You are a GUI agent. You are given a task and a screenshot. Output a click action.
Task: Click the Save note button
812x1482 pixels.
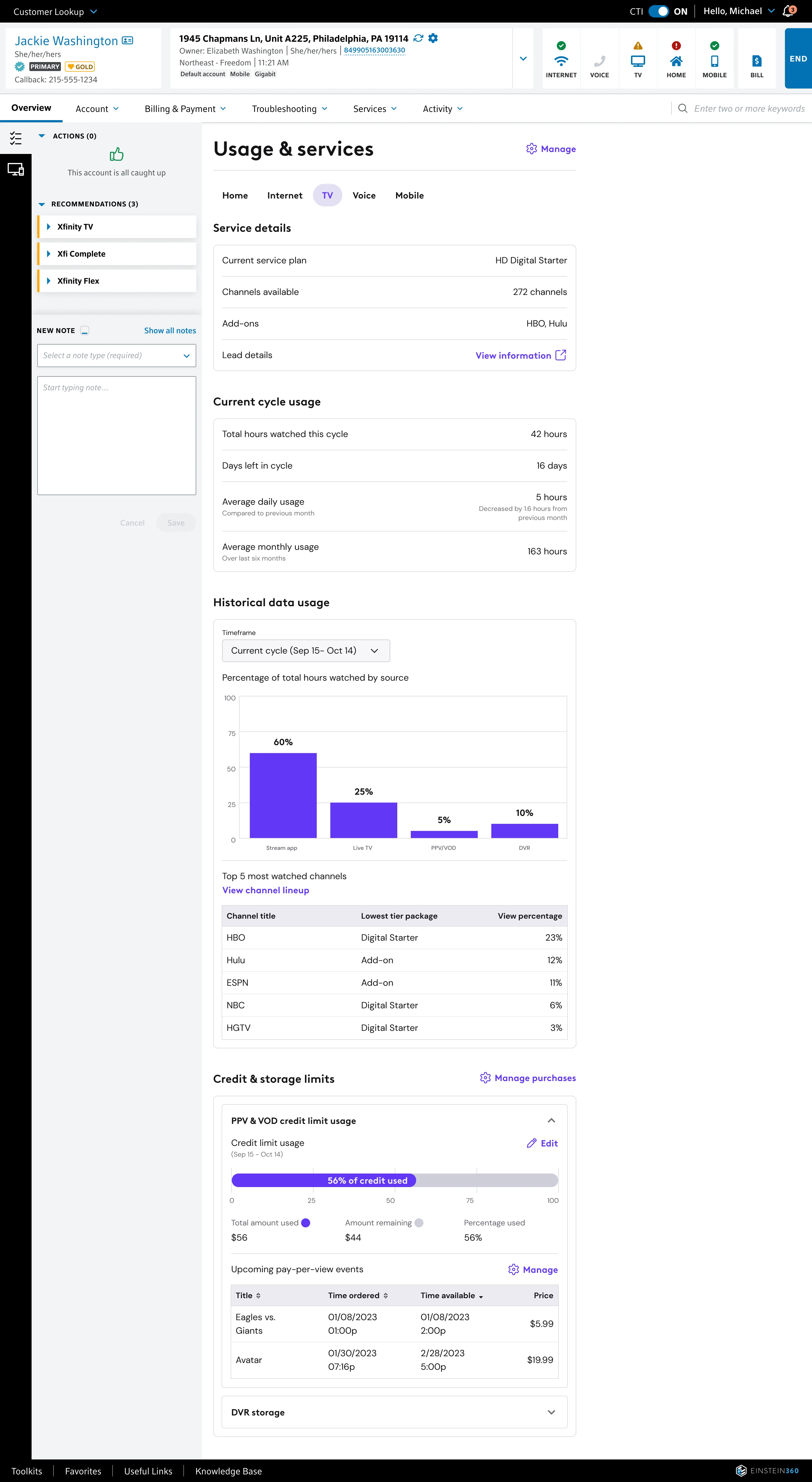pyautogui.click(x=176, y=522)
